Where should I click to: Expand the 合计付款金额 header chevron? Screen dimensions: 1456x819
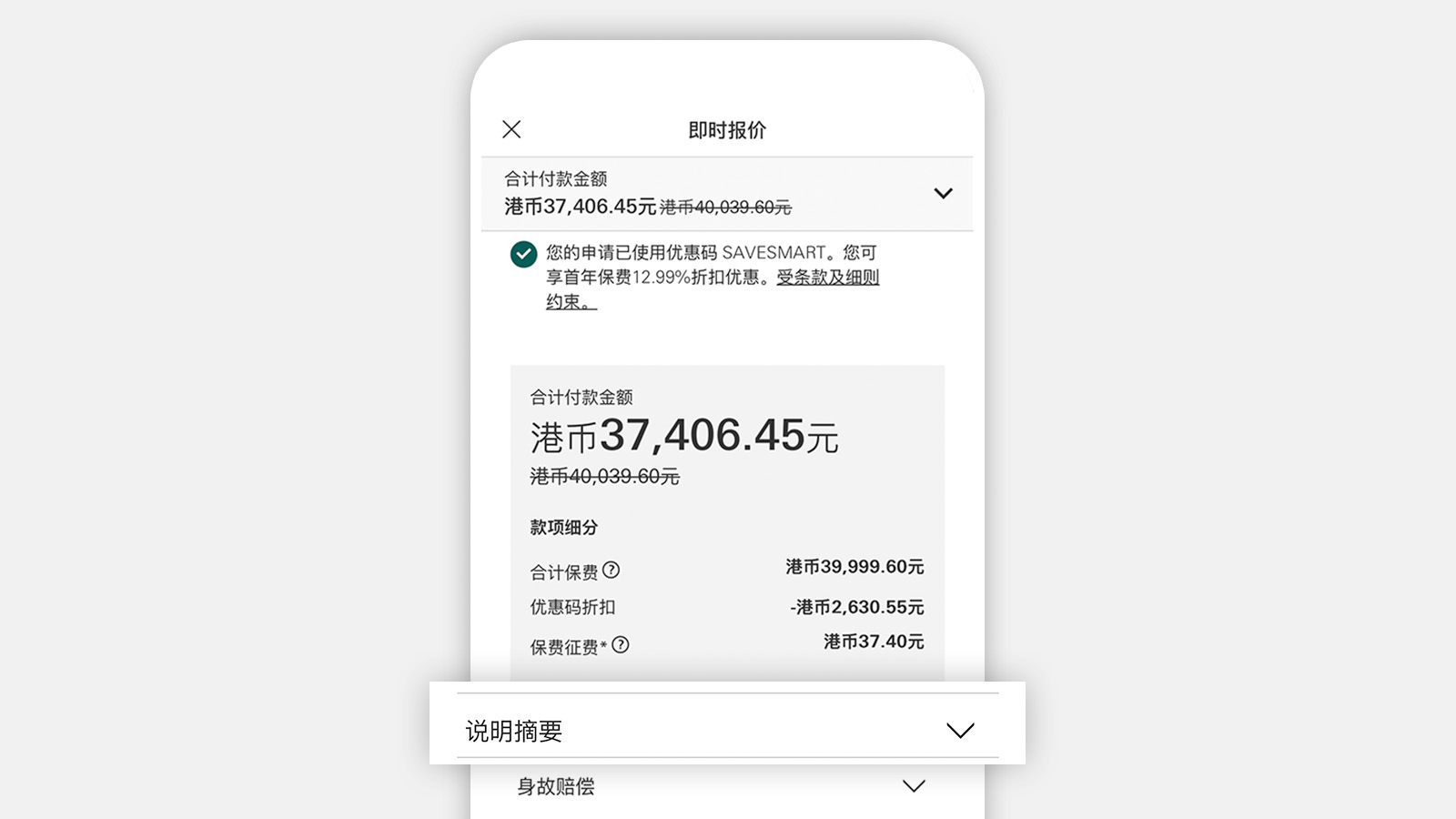point(943,193)
